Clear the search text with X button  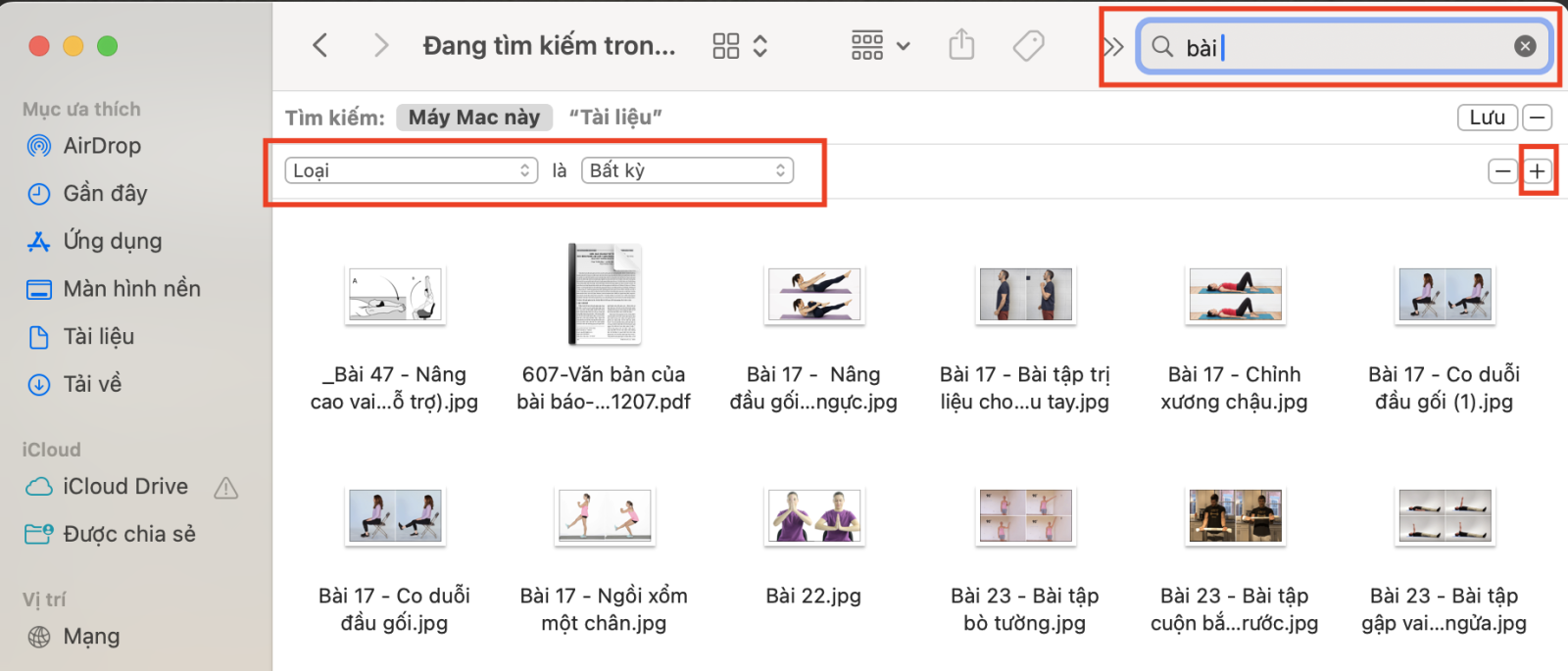[1525, 46]
